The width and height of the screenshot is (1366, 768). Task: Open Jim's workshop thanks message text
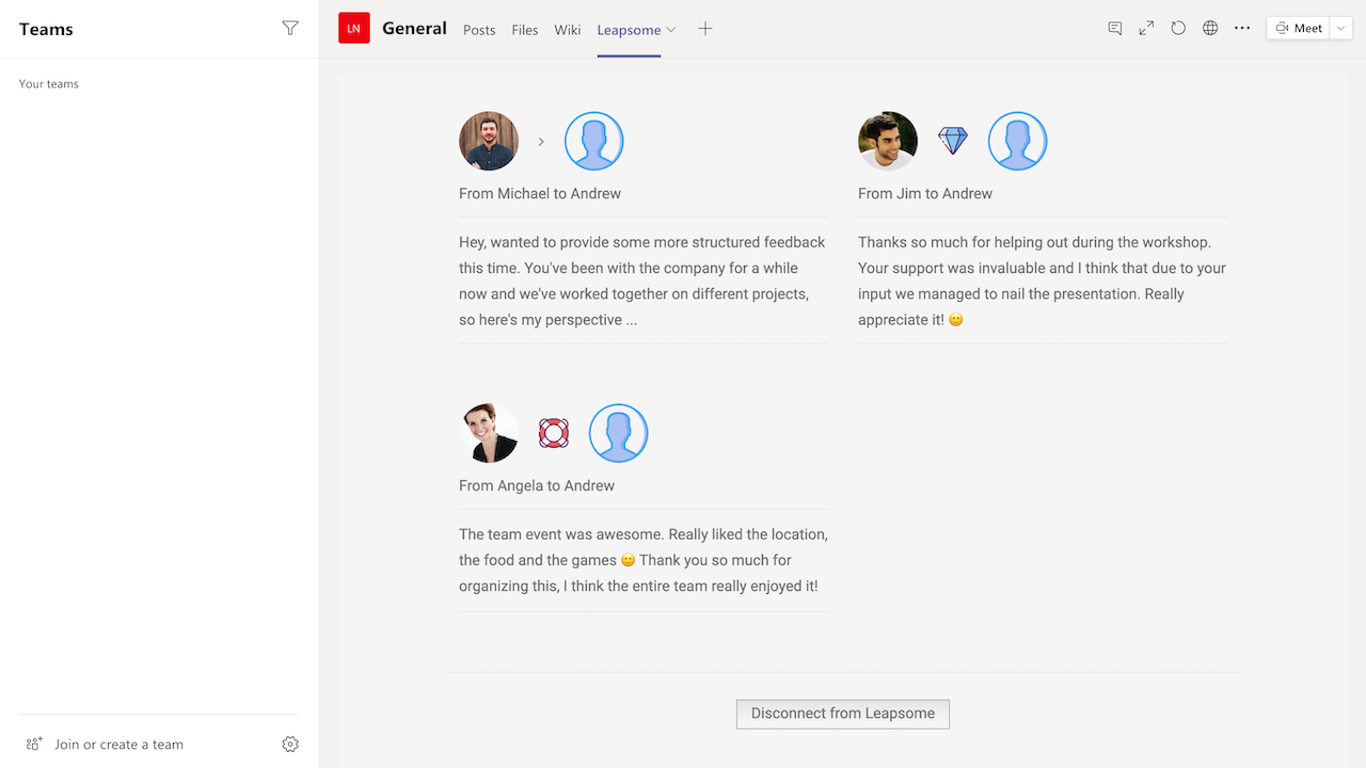[1042, 281]
